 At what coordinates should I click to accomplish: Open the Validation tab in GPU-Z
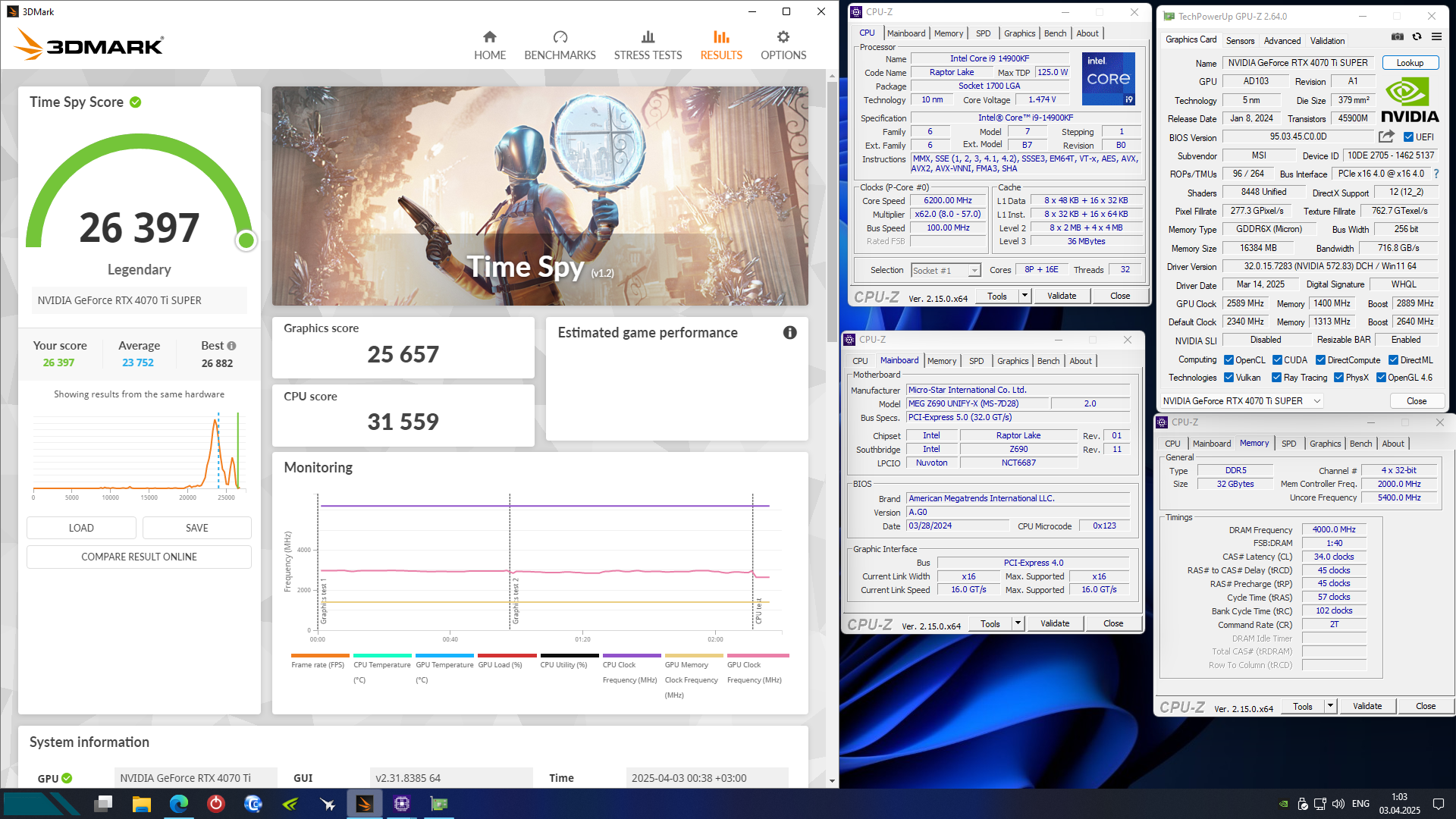1327,41
